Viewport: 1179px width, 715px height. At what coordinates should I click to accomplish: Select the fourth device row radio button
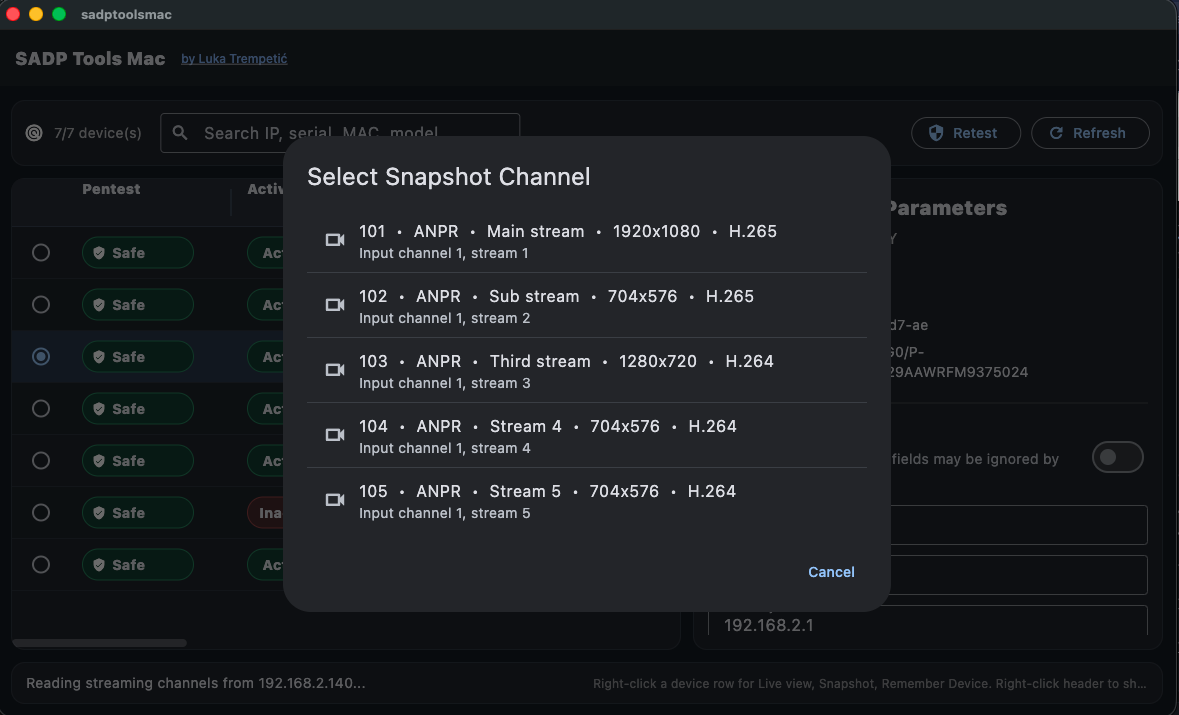point(41,408)
